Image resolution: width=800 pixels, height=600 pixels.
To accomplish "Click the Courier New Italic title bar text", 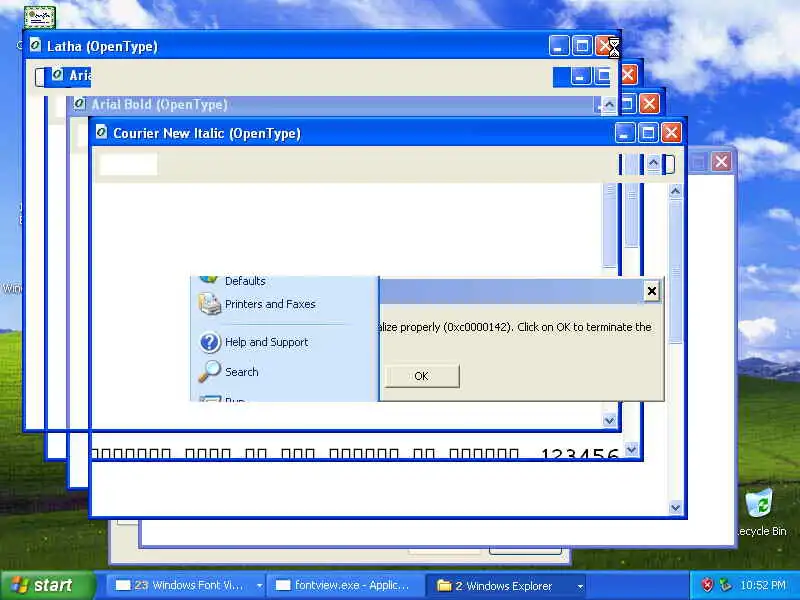I will pyautogui.click(x=207, y=133).
